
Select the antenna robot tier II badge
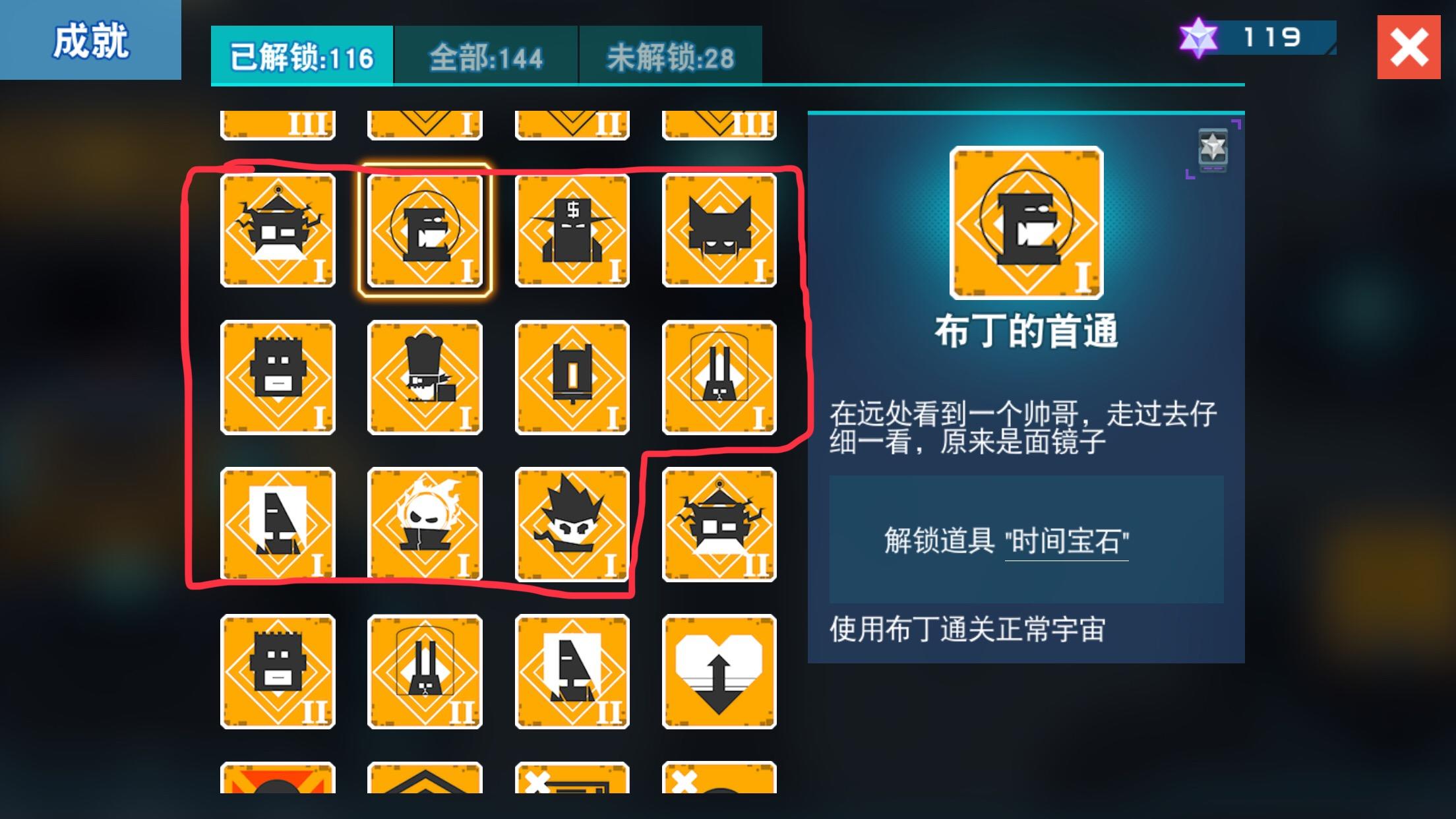719,524
